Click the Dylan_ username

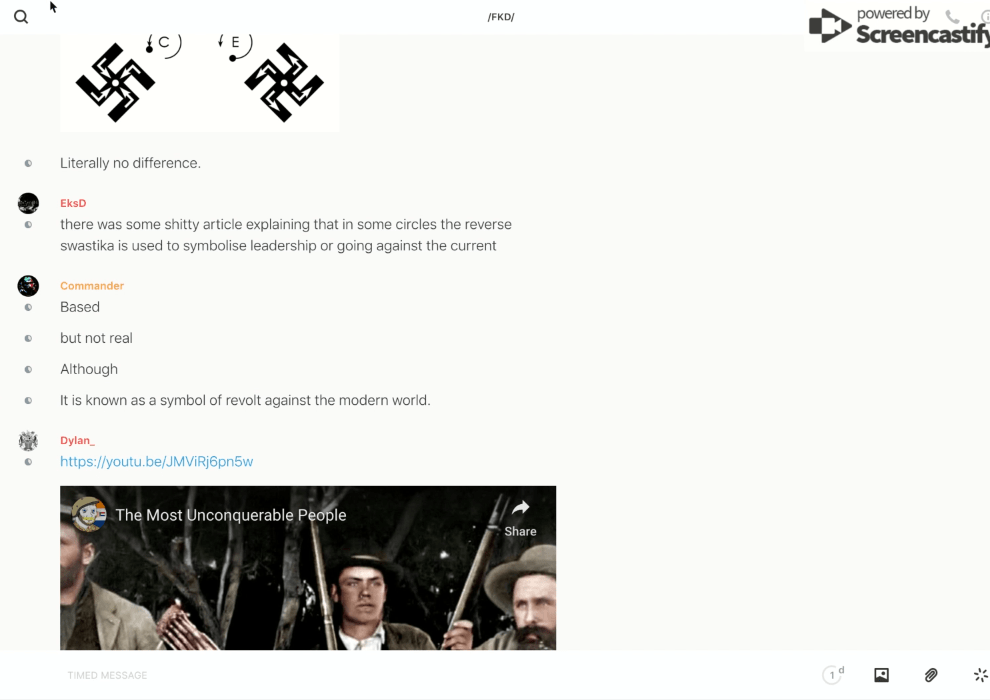[77, 441]
